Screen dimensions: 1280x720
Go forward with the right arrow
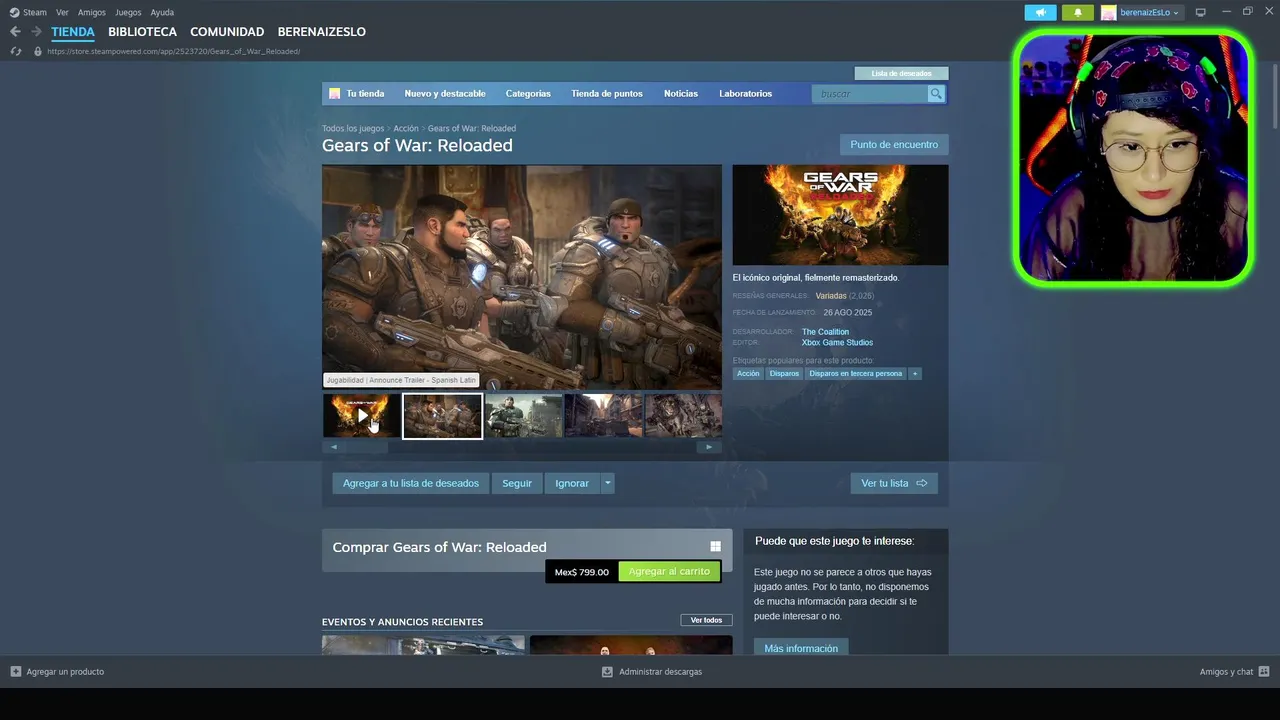[x=36, y=32]
